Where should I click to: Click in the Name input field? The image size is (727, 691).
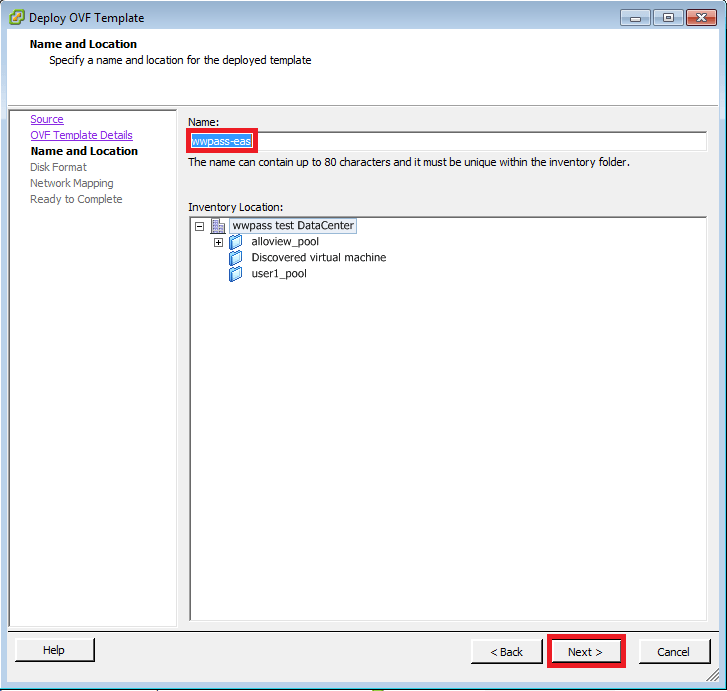[x=447, y=141]
